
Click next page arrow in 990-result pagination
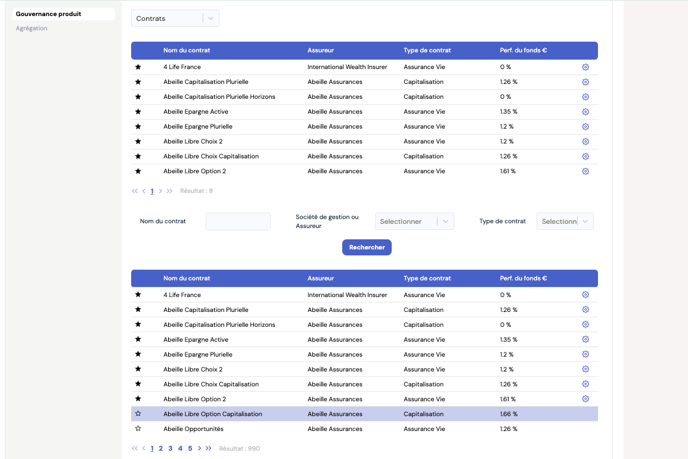tap(199, 448)
